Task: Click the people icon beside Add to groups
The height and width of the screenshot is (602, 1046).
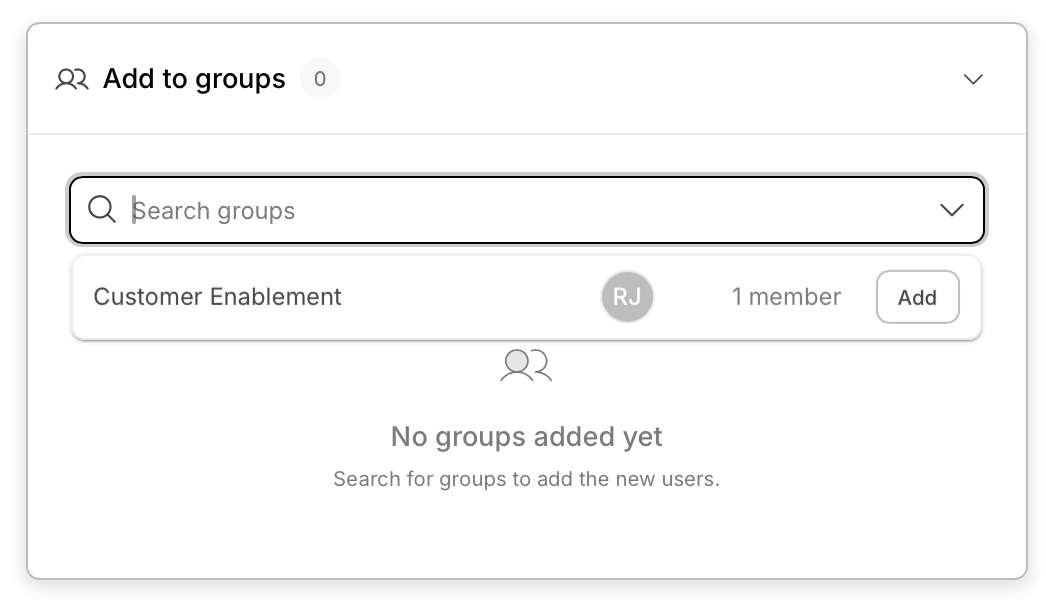Action: pyautogui.click(x=72, y=79)
